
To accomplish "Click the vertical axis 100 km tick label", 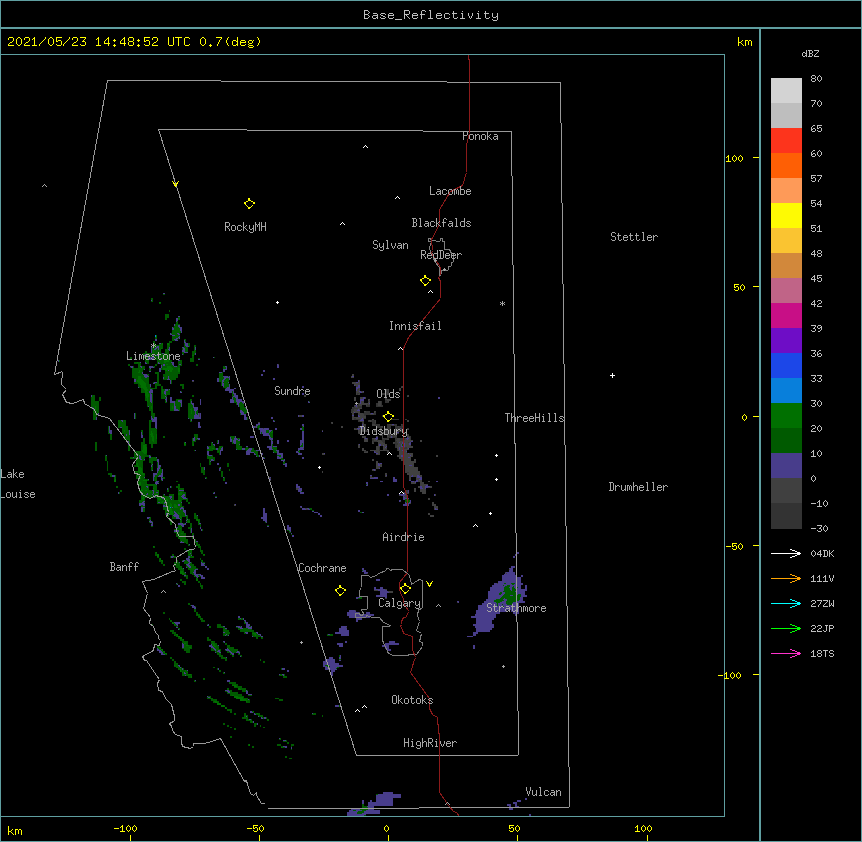I will pyautogui.click(x=734, y=158).
